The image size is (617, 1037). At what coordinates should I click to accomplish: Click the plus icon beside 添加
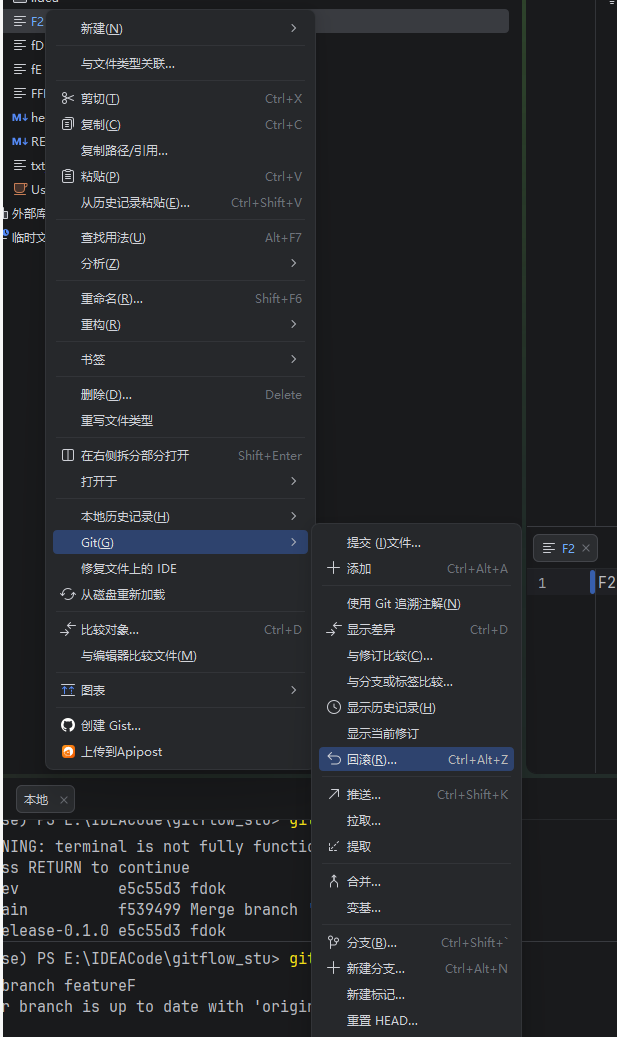(x=333, y=568)
